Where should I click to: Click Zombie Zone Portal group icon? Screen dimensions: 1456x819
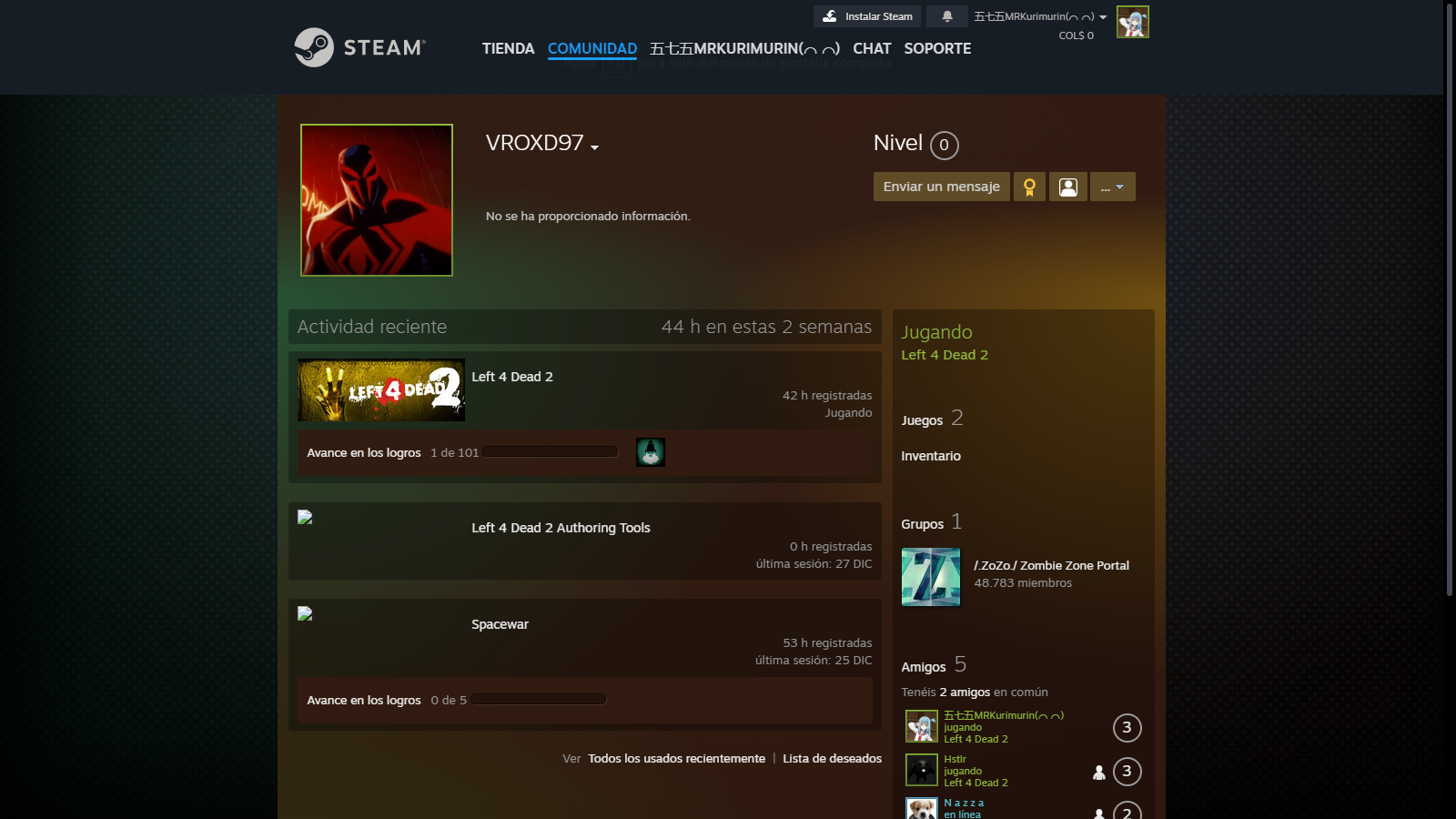tap(931, 577)
